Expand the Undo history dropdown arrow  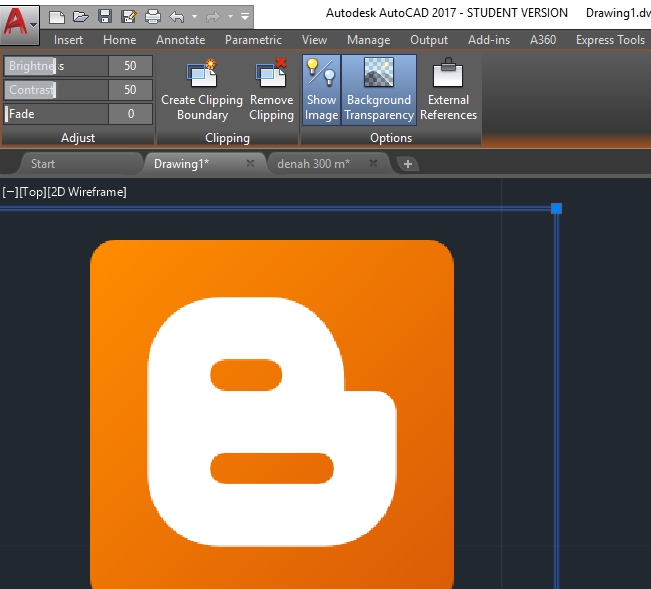[x=192, y=16]
